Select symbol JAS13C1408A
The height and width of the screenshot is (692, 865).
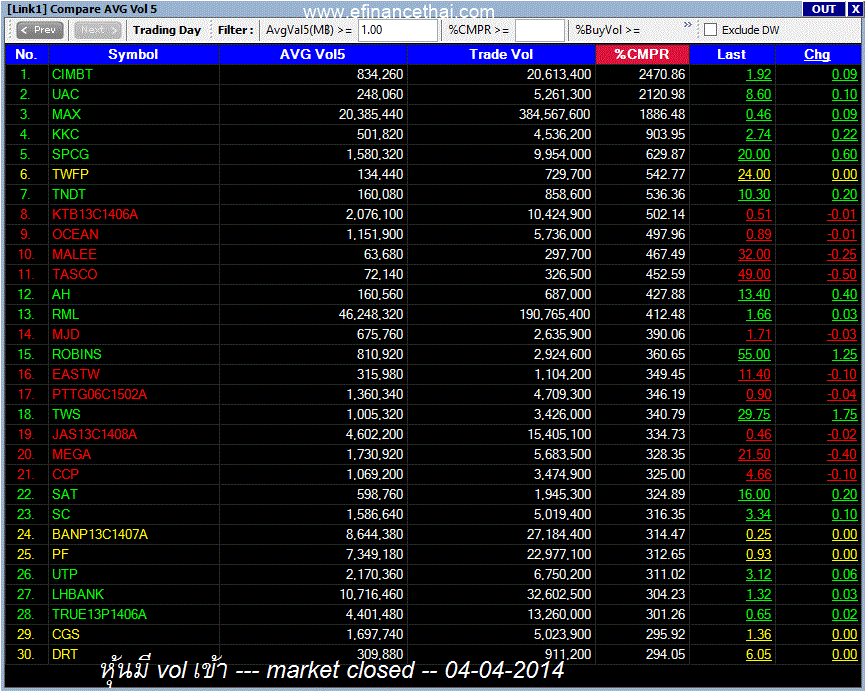point(94,434)
